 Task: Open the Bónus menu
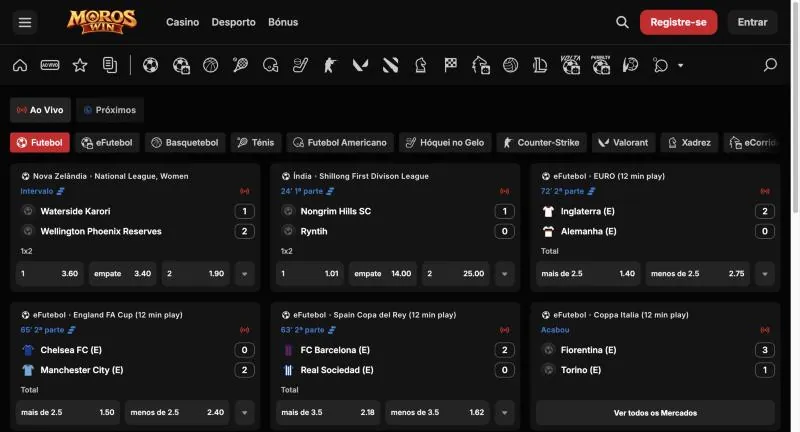tap(283, 22)
